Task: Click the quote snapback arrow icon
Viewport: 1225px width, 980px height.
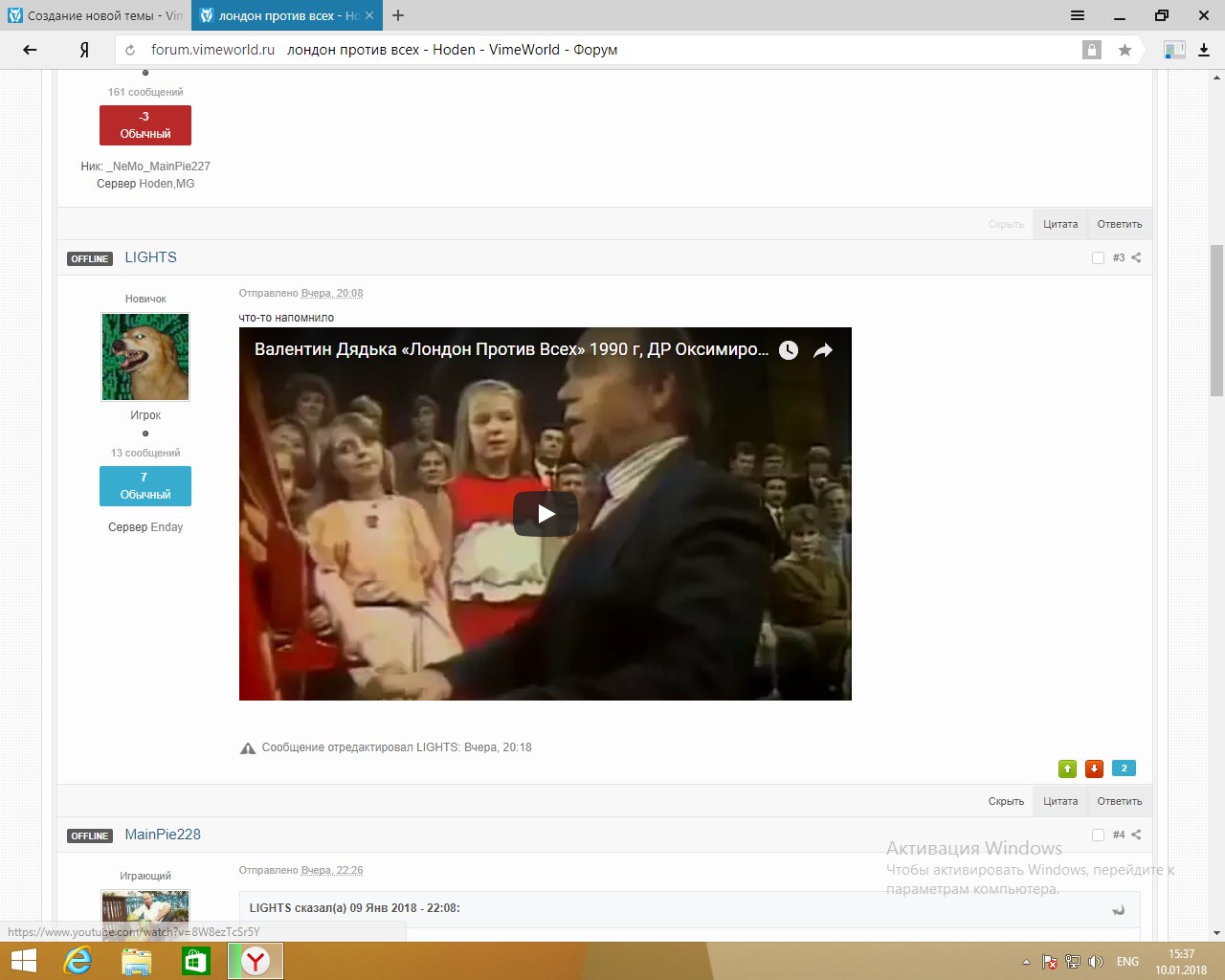Action: [1118, 910]
